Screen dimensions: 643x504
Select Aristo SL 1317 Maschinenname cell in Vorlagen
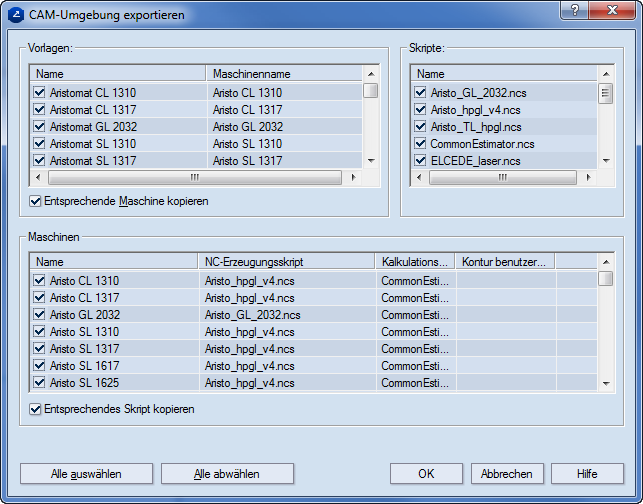point(285,161)
